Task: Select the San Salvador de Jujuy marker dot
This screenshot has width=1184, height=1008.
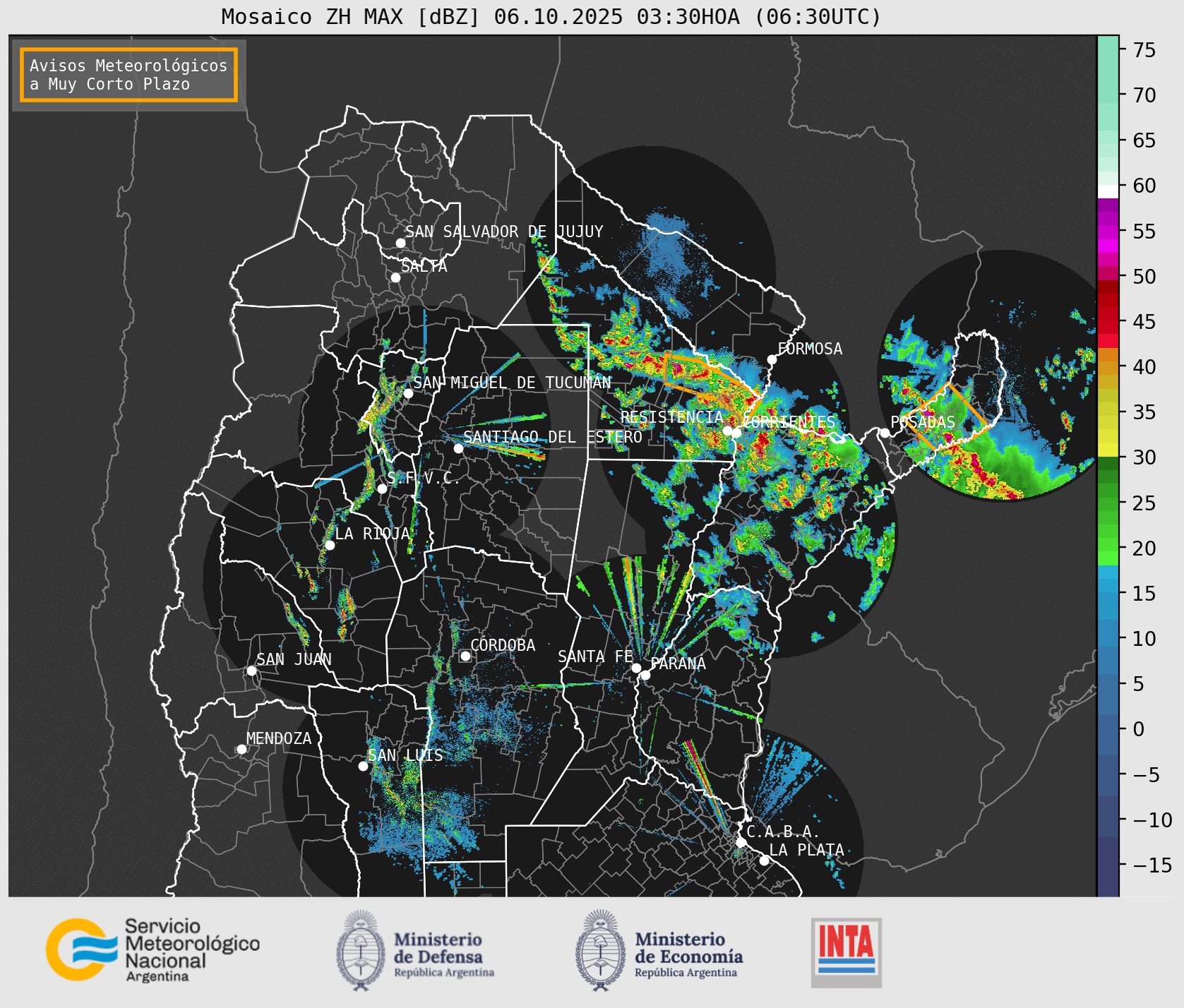Action: pyautogui.click(x=400, y=243)
